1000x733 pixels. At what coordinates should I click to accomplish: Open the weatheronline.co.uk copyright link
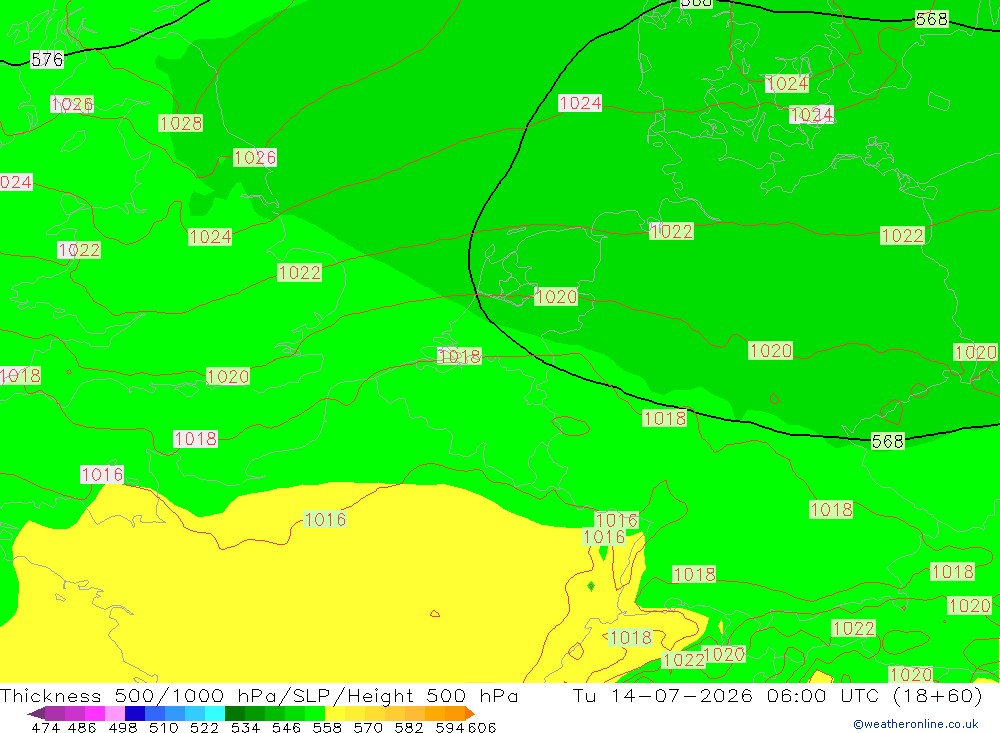point(916,724)
